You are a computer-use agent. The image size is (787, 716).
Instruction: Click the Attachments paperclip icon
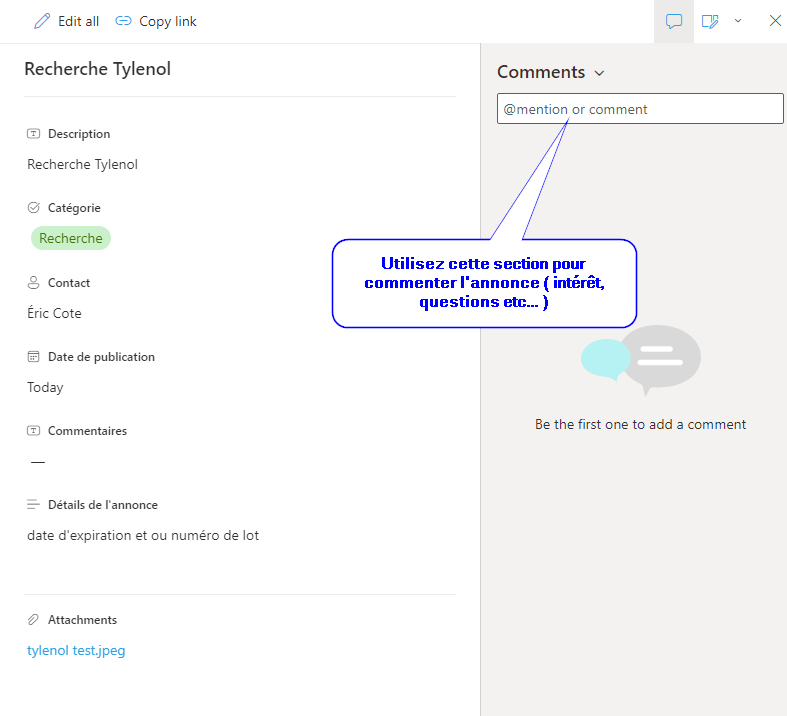pyautogui.click(x=34, y=620)
